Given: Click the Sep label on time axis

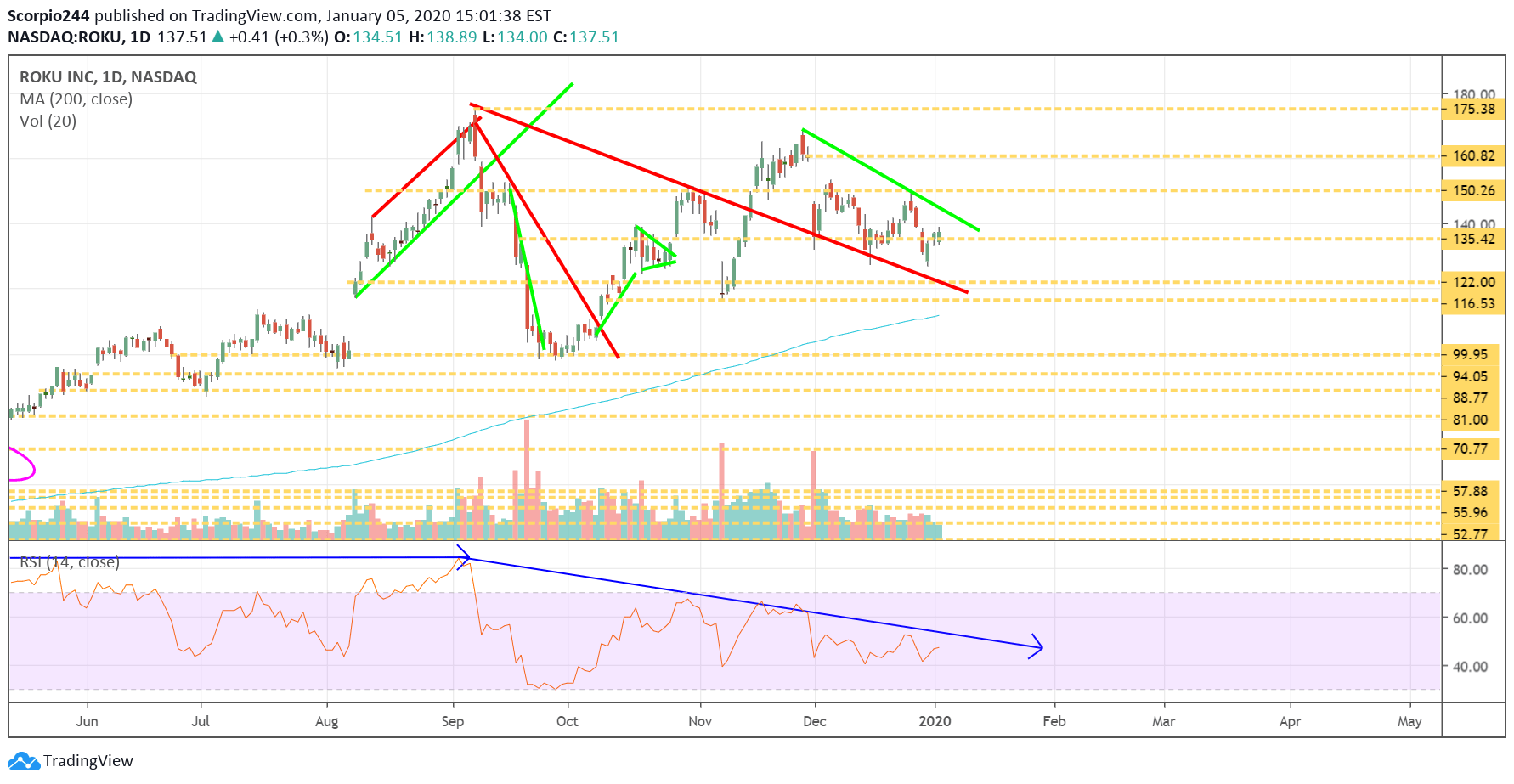Looking at the screenshot, I should pos(453,722).
